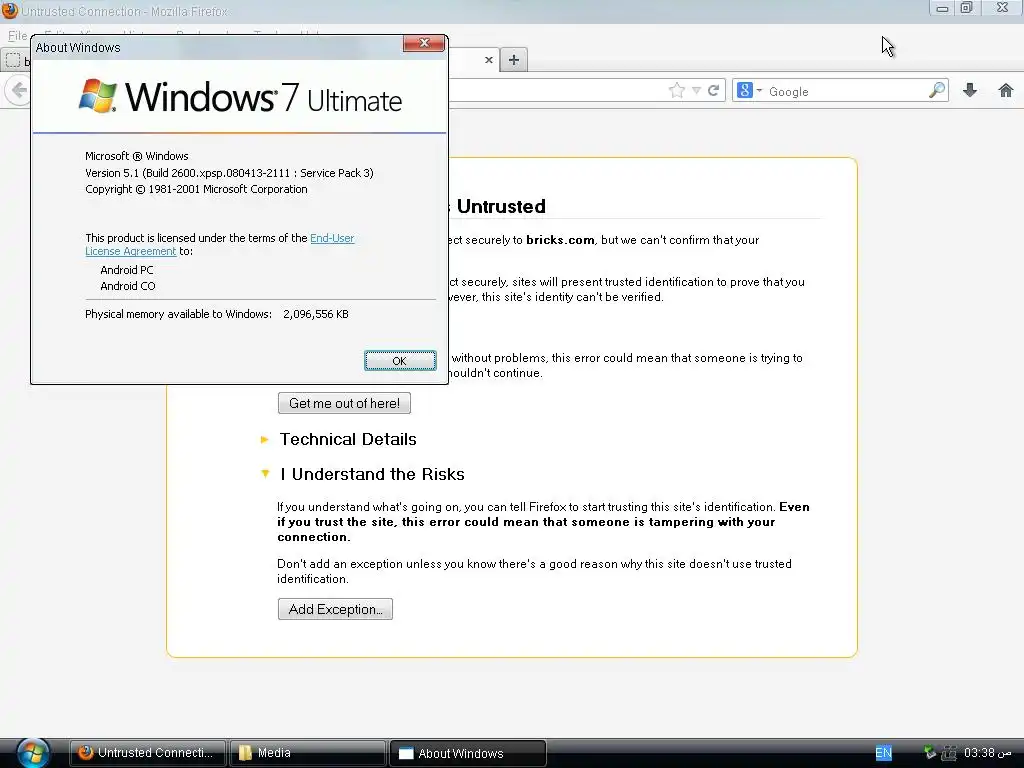1024x768 pixels.
Task: Go to the Home page icon
Action: pyautogui.click(x=1006, y=91)
